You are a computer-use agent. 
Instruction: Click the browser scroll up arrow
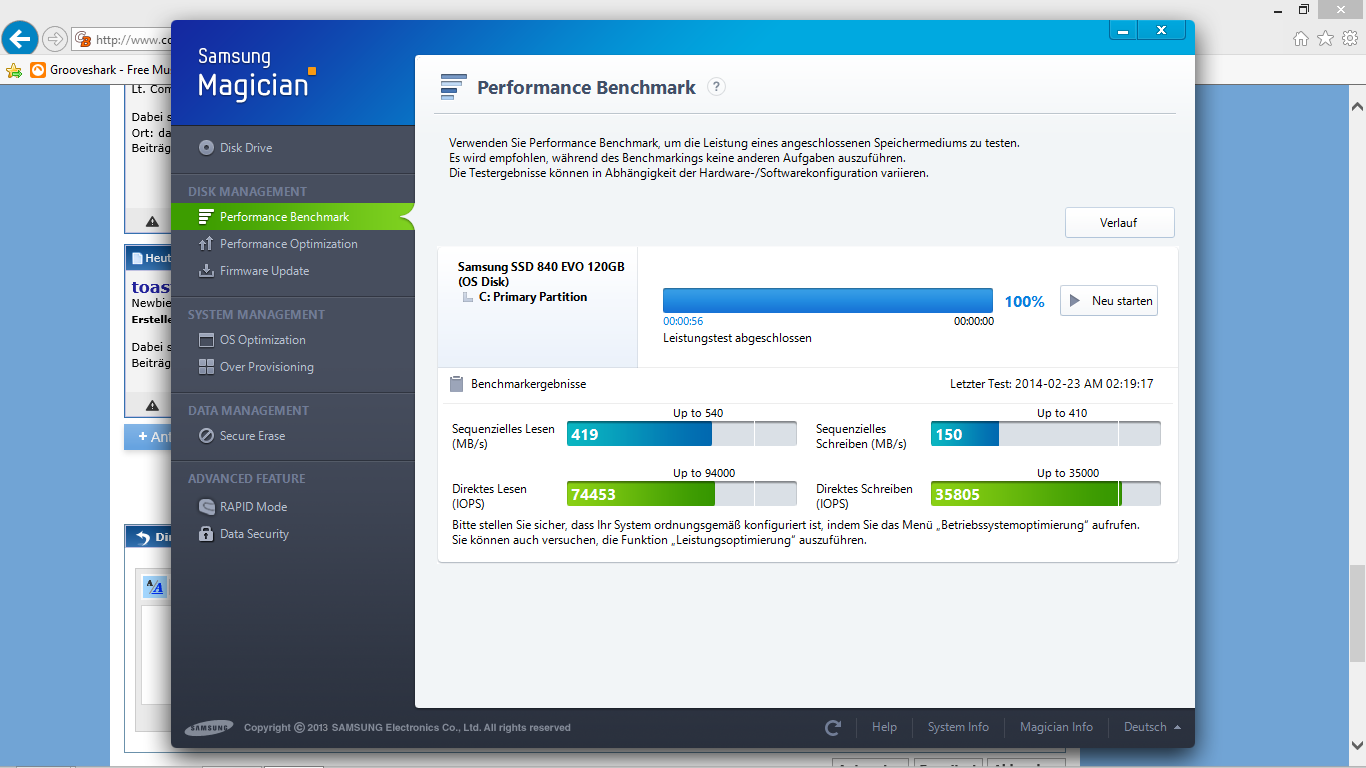[x=1357, y=105]
